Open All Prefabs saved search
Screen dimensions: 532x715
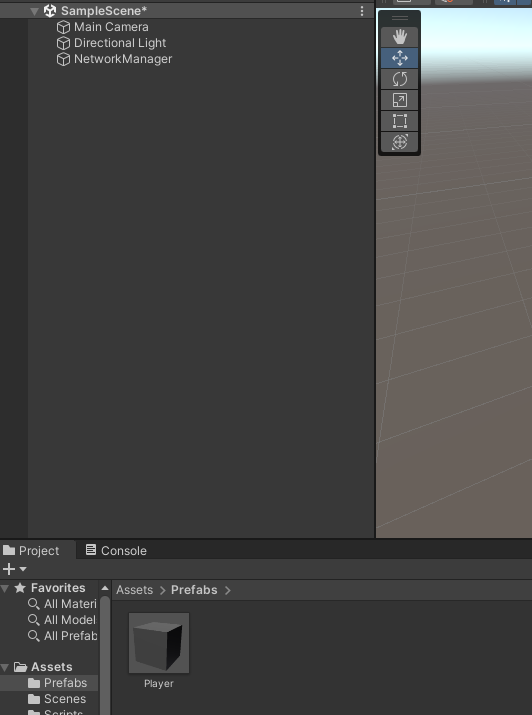[x=62, y=636]
